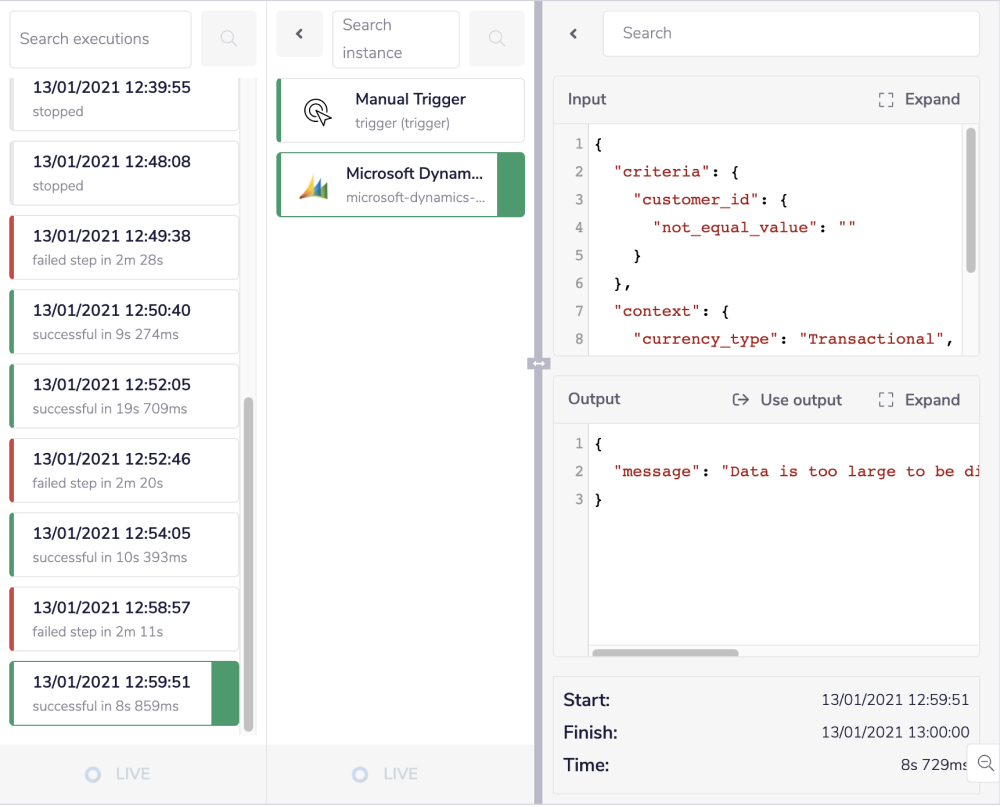Collapse the details panel with back chevron
The width and height of the screenshot is (1000, 807).
[x=574, y=34]
